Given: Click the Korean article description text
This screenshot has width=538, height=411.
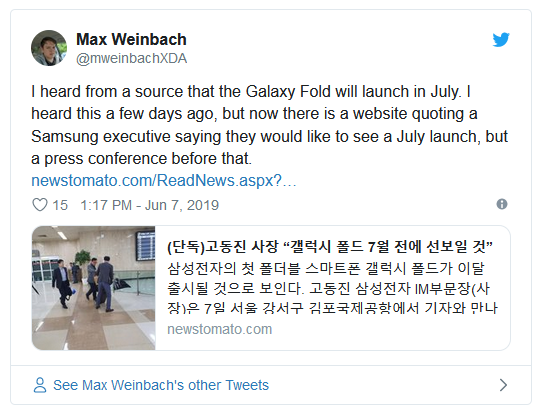Looking at the screenshot, I should [x=332, y=288].
